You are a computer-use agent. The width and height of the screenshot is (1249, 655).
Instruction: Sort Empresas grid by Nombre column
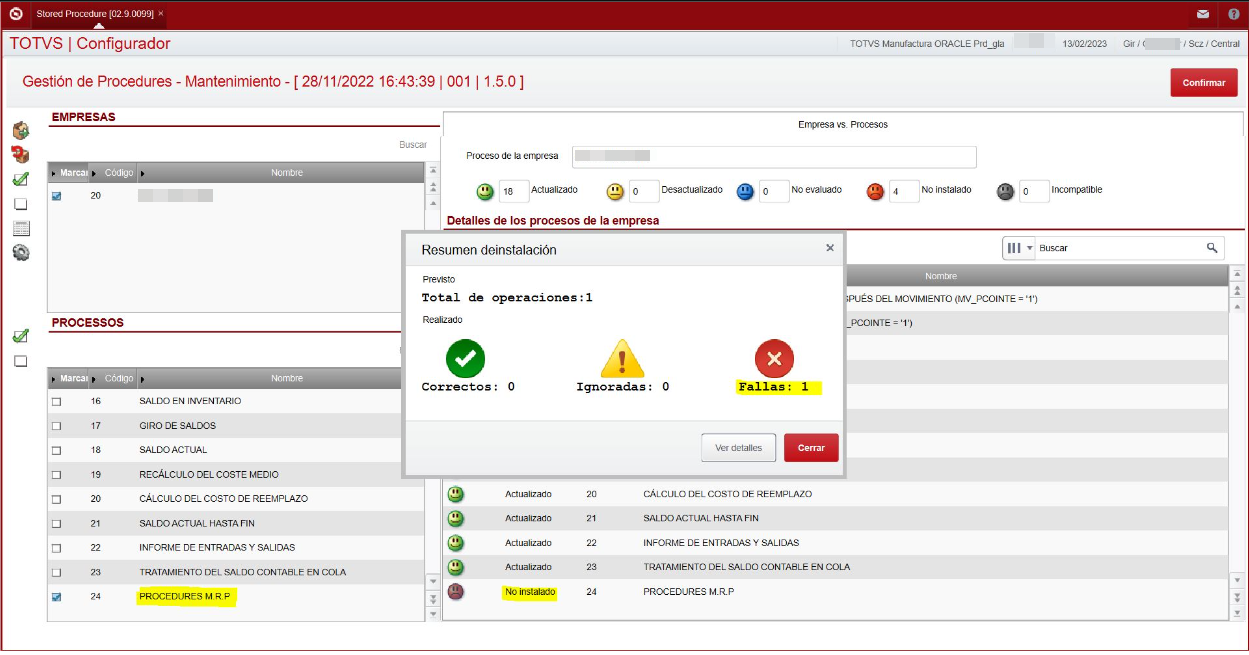point(281,173)
